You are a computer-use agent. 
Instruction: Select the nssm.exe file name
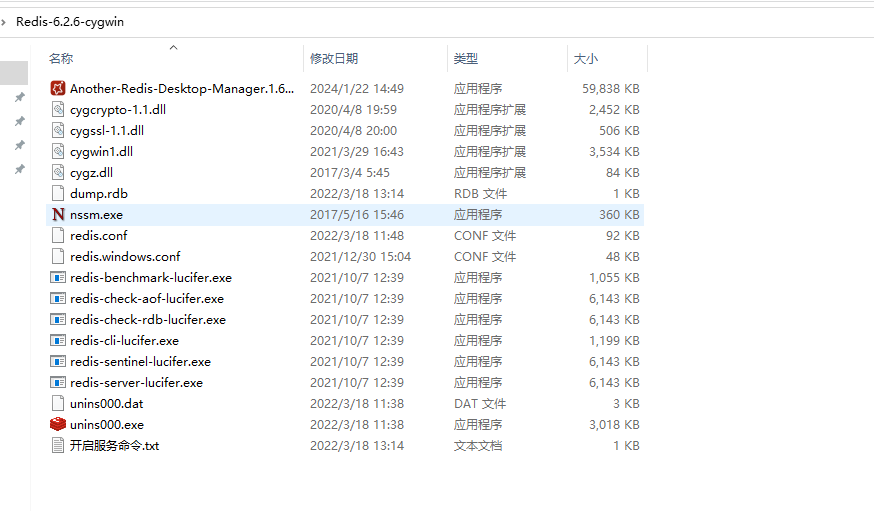(96, 215)
